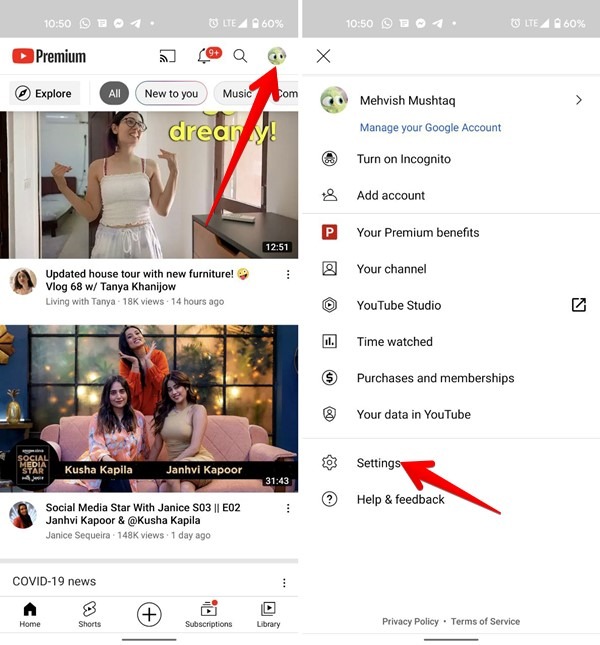The height and width of the screenshot is (645, 600).
Task: Tap the Settings gear icon
Action: point(329,463)
